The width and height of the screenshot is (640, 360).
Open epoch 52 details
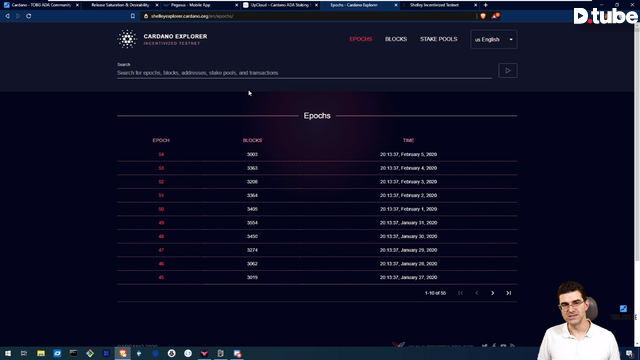pos(161,182)
